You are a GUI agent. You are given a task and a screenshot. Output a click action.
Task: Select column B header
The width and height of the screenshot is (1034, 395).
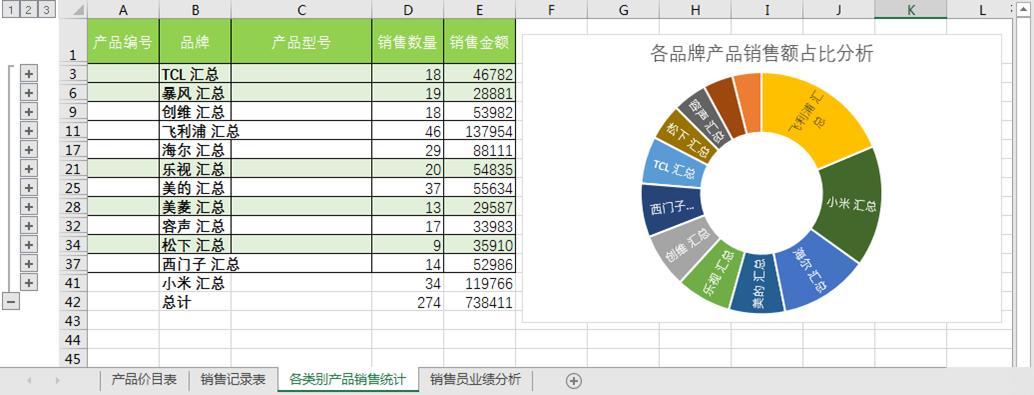(195, 9)
